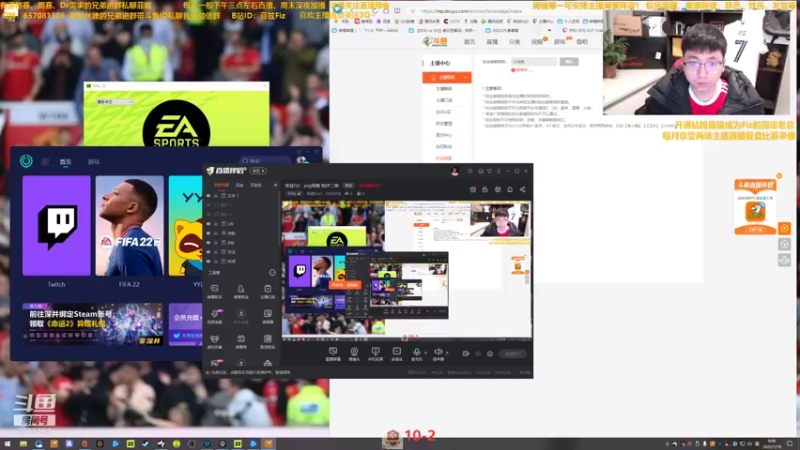
Task: Toggle the lock on the LW source
Action: pos(216,223)
